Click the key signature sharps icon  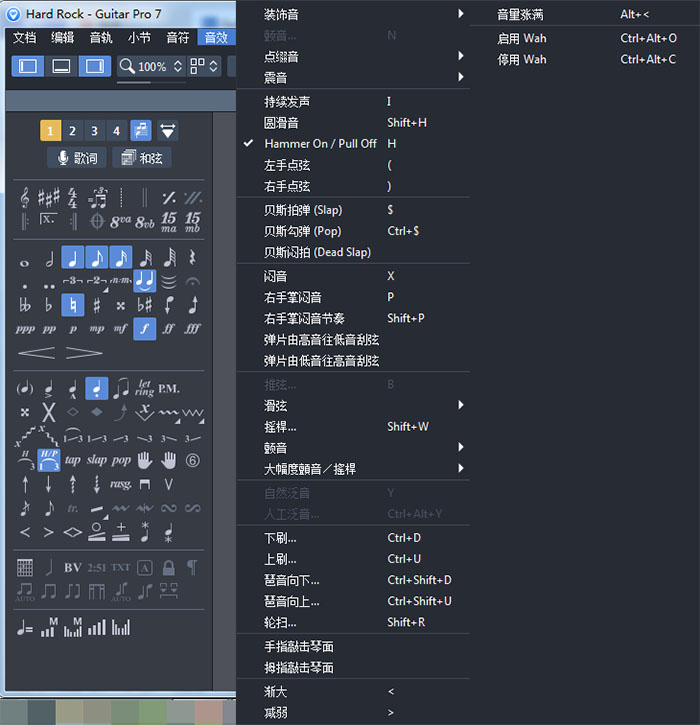[x=49, y=198]
